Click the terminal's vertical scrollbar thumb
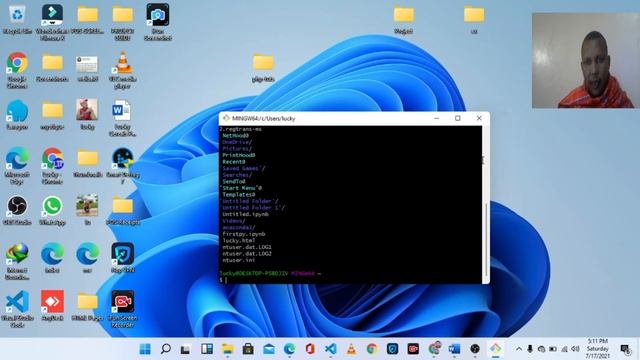 click(486, 239)
